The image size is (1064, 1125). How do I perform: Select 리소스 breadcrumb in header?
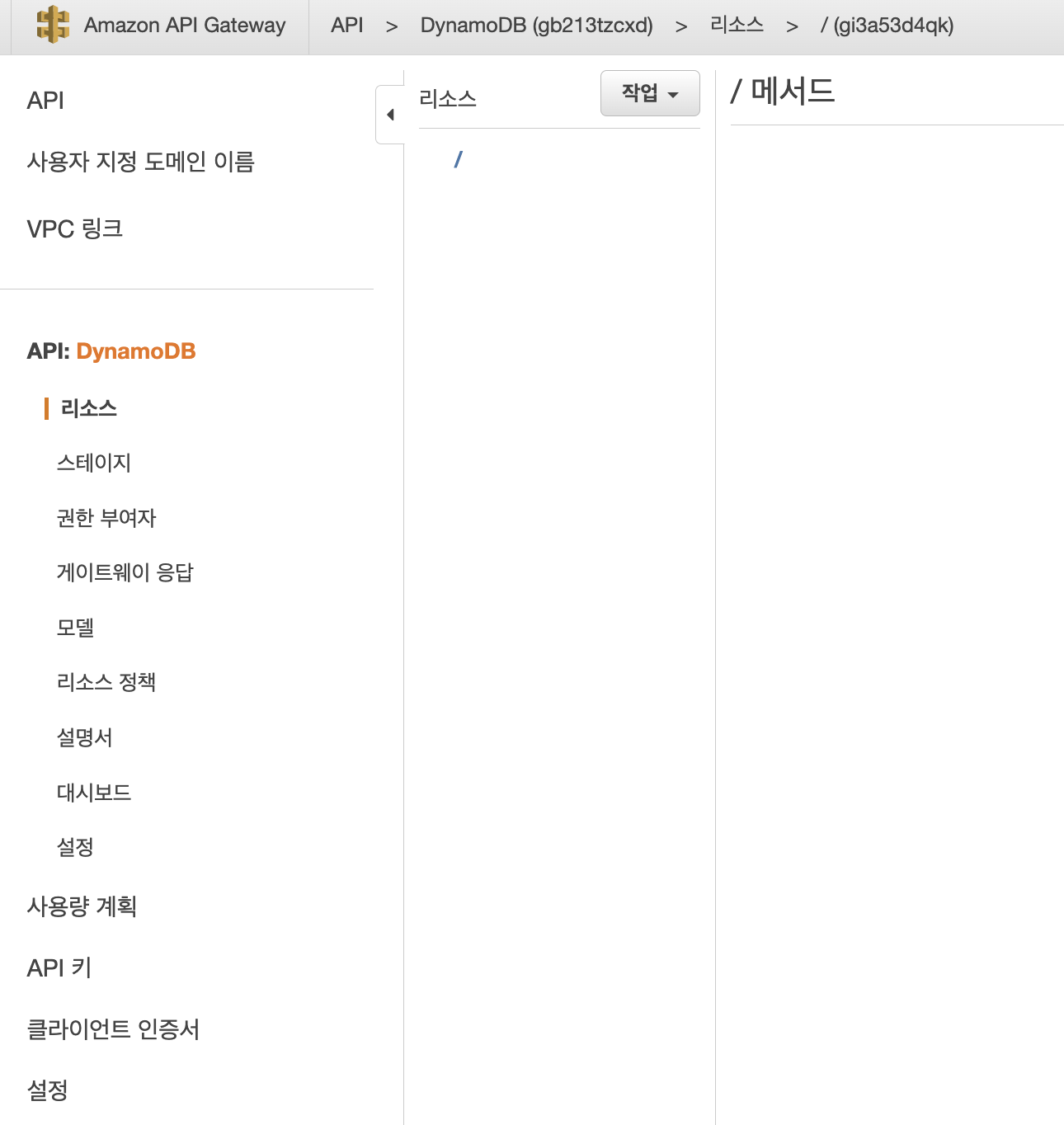pos(737,26)
